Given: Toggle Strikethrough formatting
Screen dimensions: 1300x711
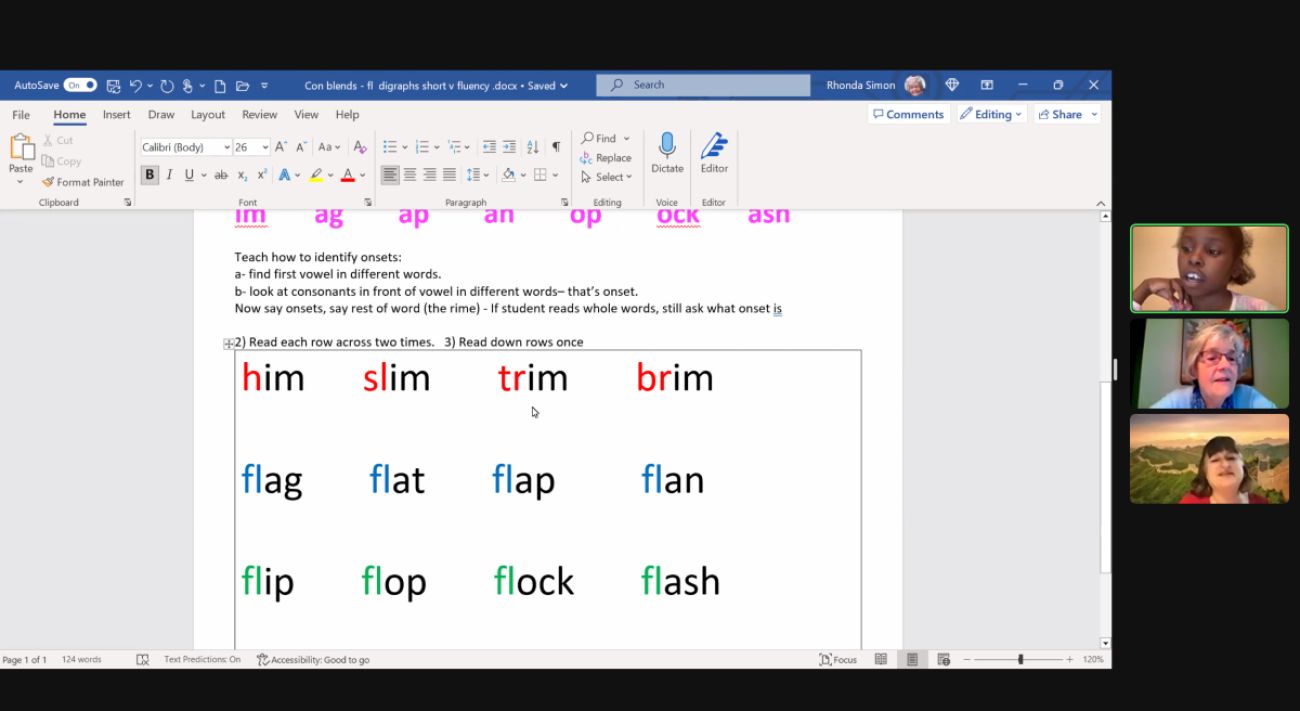Looking at the screenshot, I should pos(221,175).
